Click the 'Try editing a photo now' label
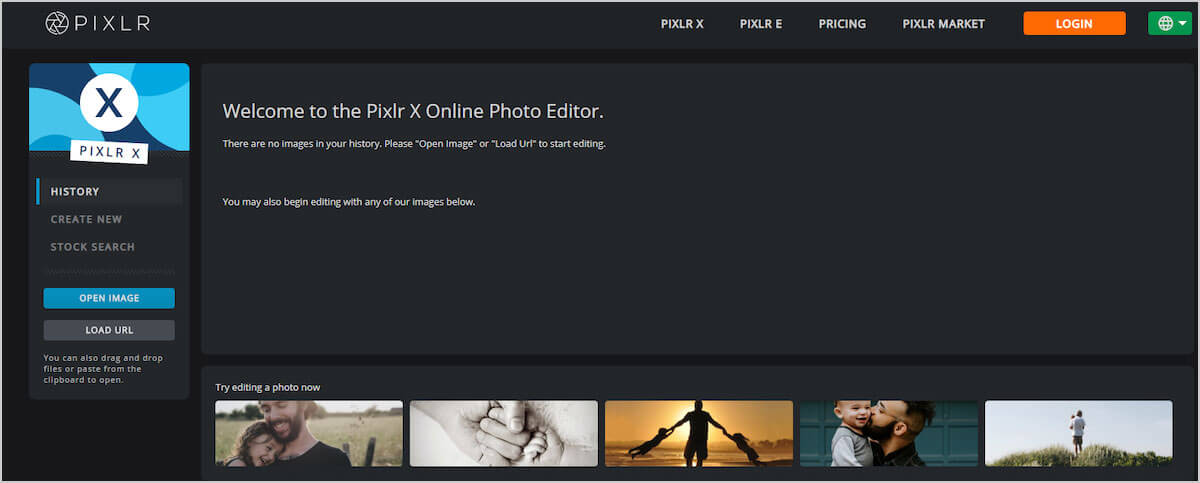Screen dimensions: 1200x483 tap(268, 387)
